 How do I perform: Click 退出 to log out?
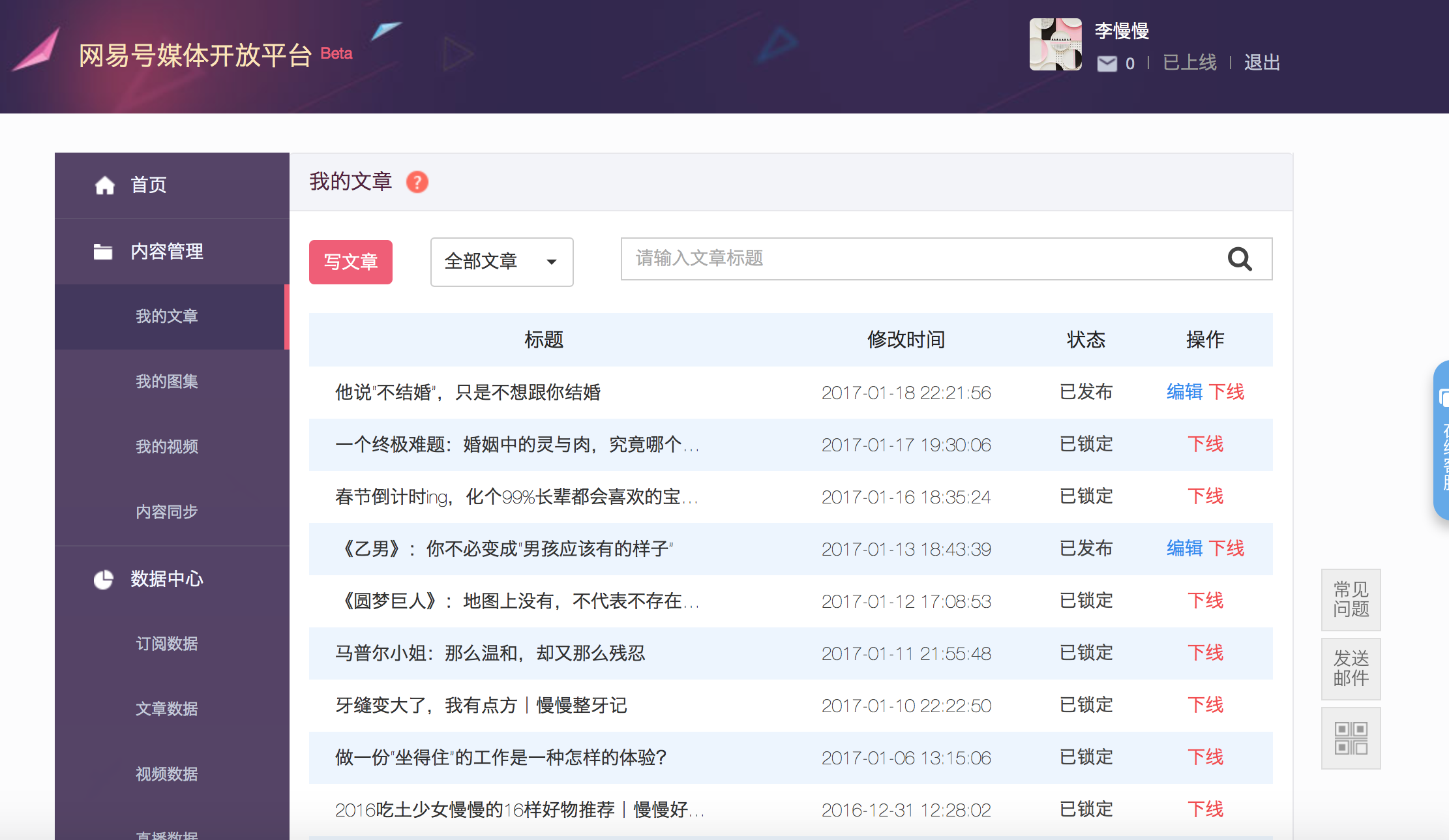pyautogui.click(x=1262, y=63)
